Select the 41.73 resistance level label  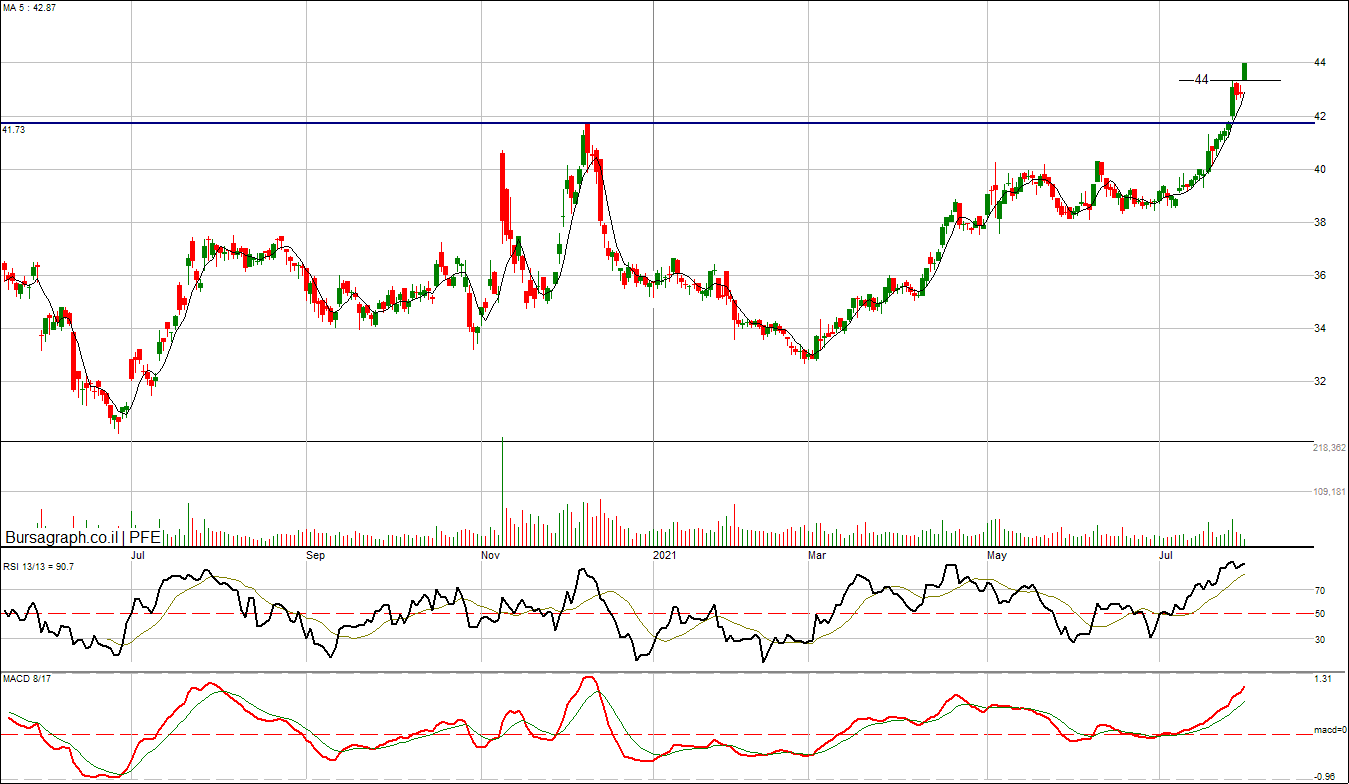(x=14, y=130)
